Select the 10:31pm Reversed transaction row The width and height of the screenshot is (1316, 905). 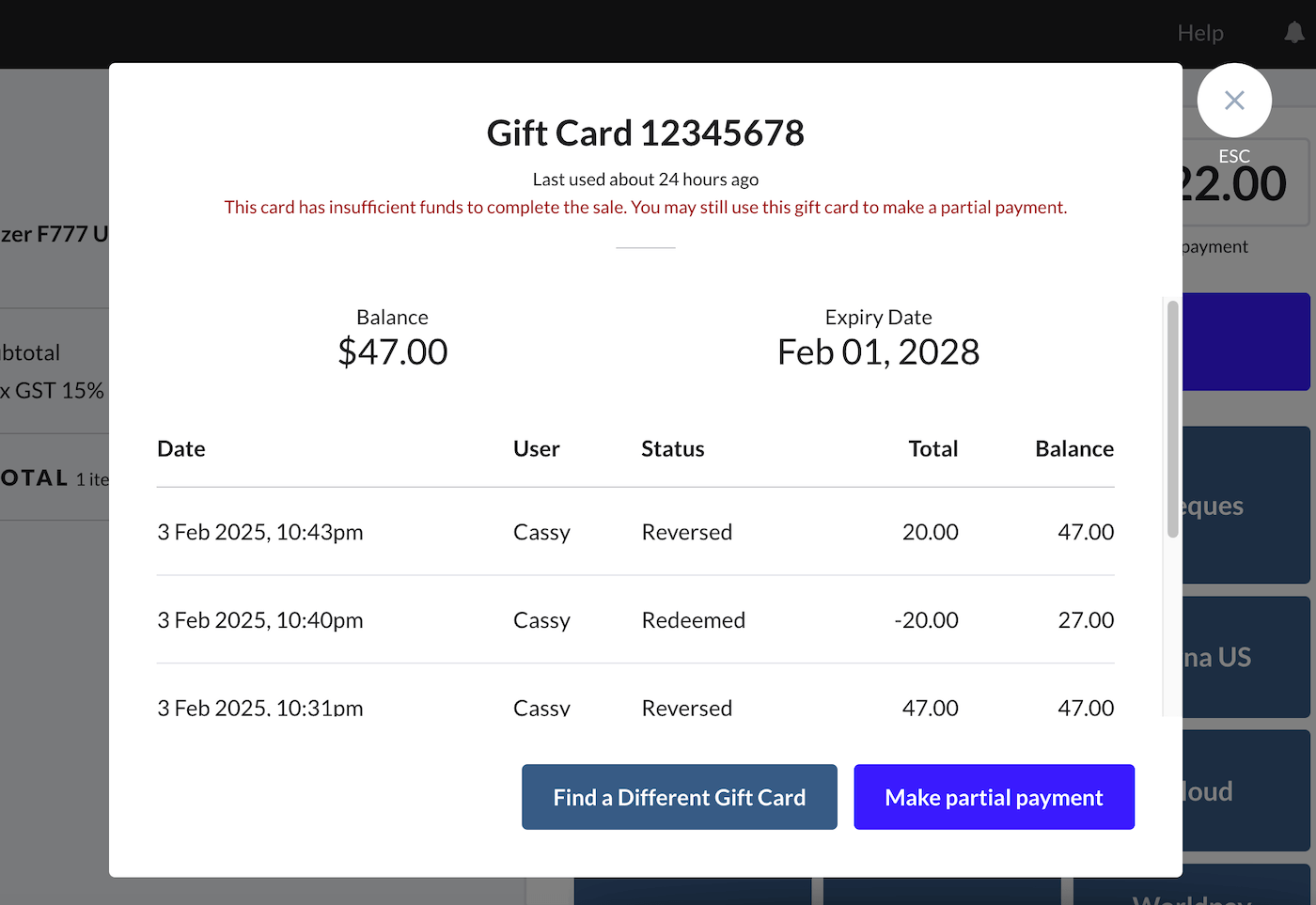coord(635,707)
